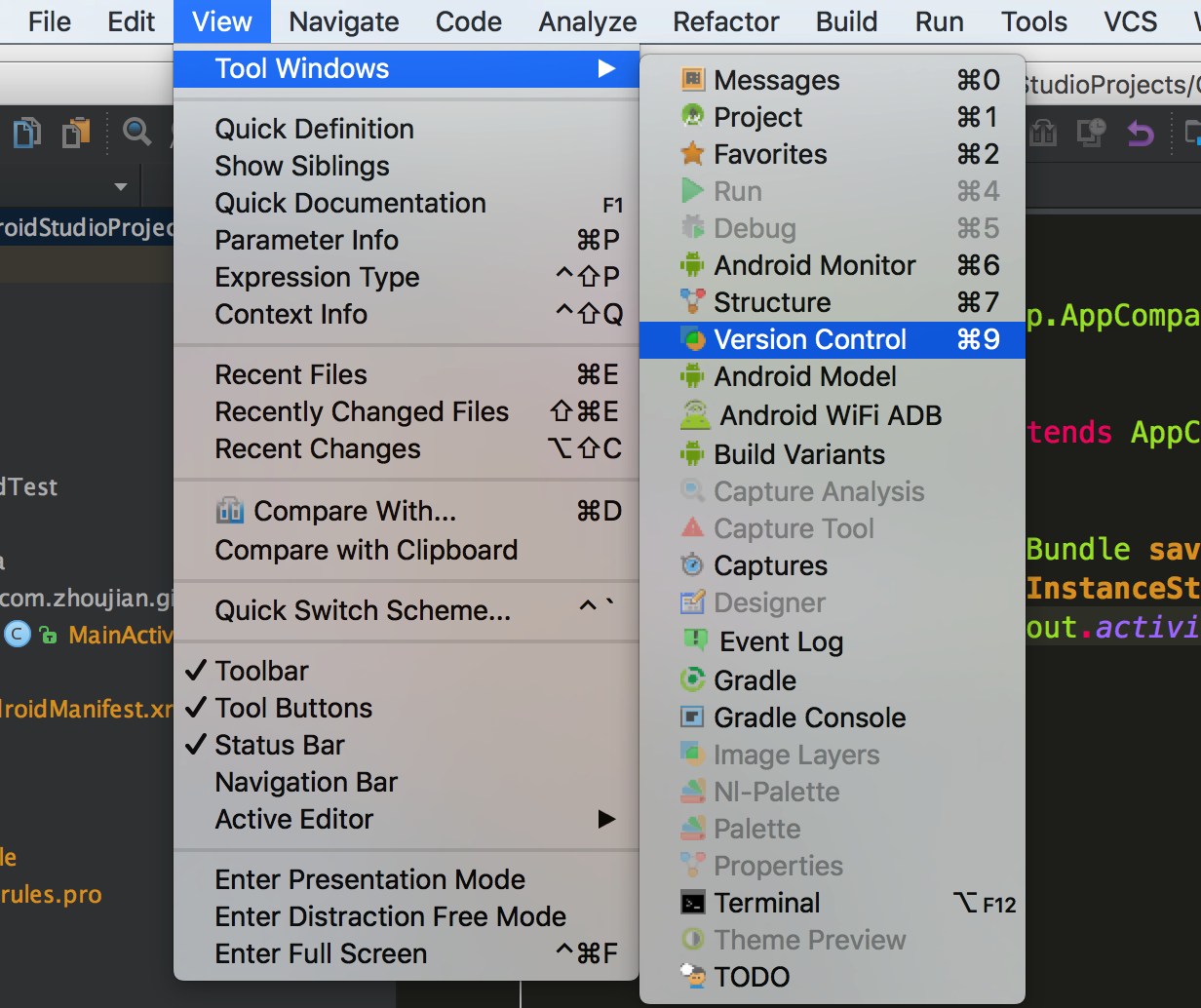Image resolution: width=1201 pixels, height=1008 pixels.
Task: Select Version Control from the submenu
Action: pos(809,339)
